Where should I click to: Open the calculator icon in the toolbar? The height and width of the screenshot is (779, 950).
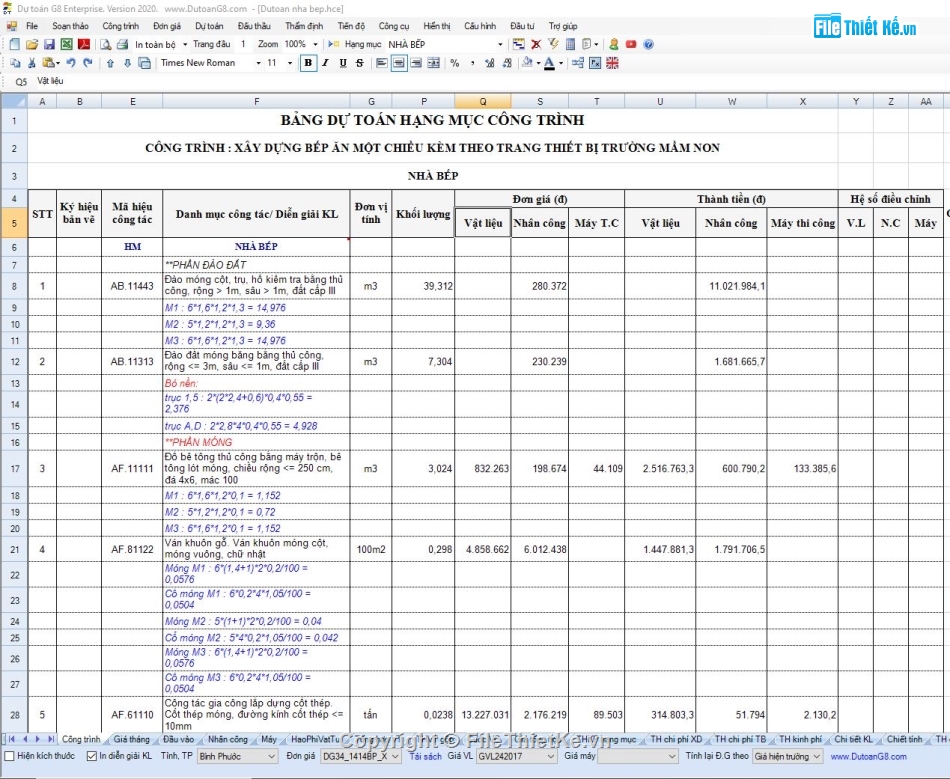(x=570, y=44)
